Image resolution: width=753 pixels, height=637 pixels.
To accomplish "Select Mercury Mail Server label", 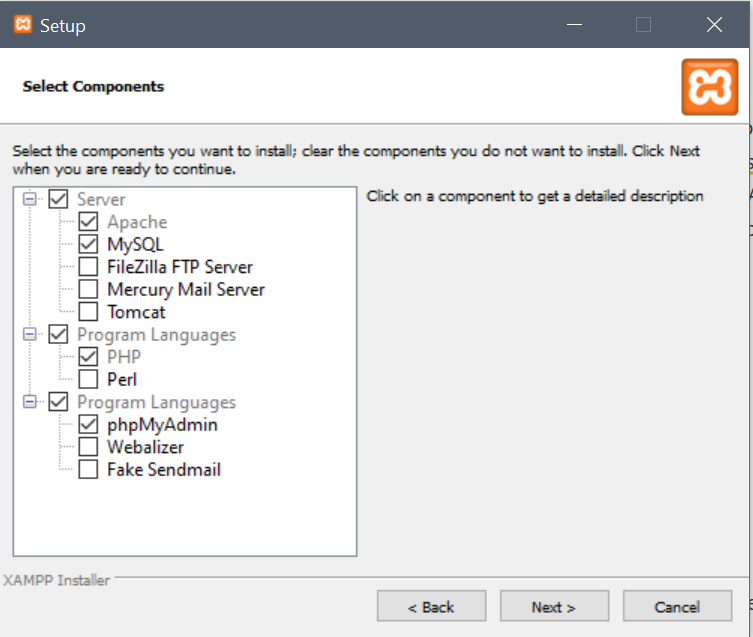I will (186, 290).
